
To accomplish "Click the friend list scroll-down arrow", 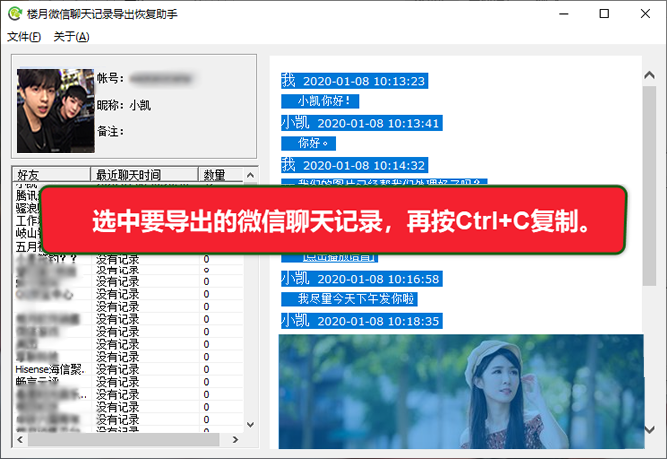I will pyautogui.click(x=251, y=425).
